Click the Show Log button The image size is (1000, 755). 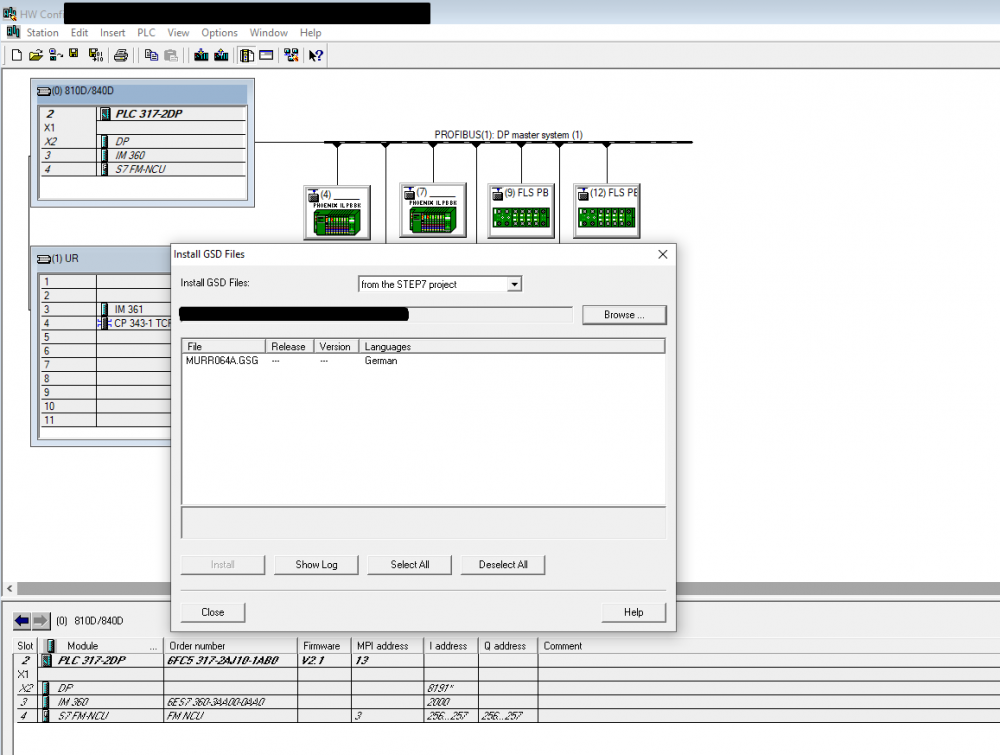pyautogui.click(x=316, y=565)
